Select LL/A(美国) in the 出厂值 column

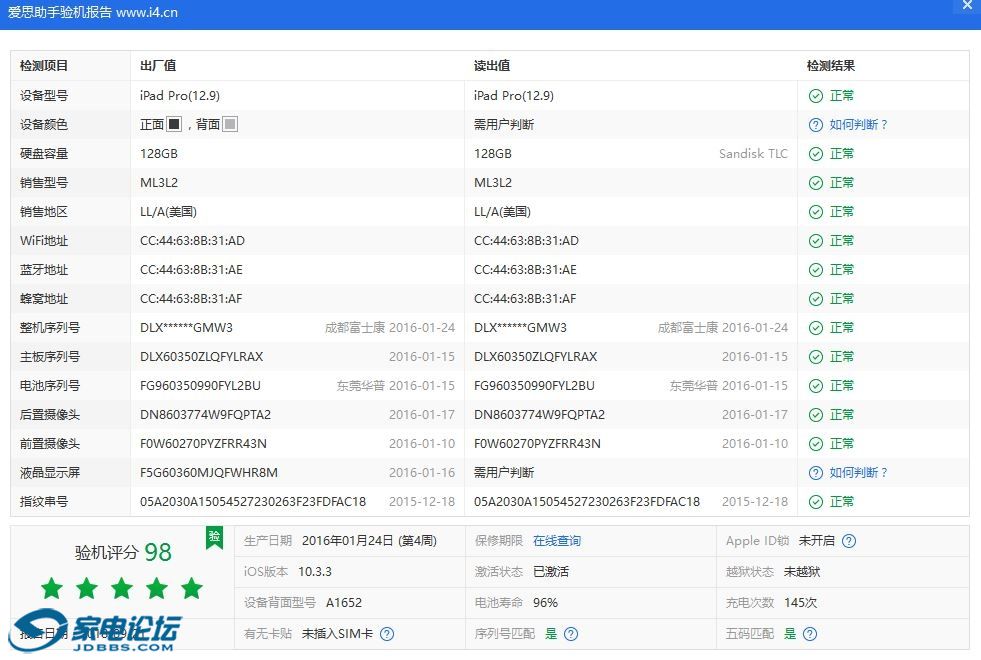point(168,212)
